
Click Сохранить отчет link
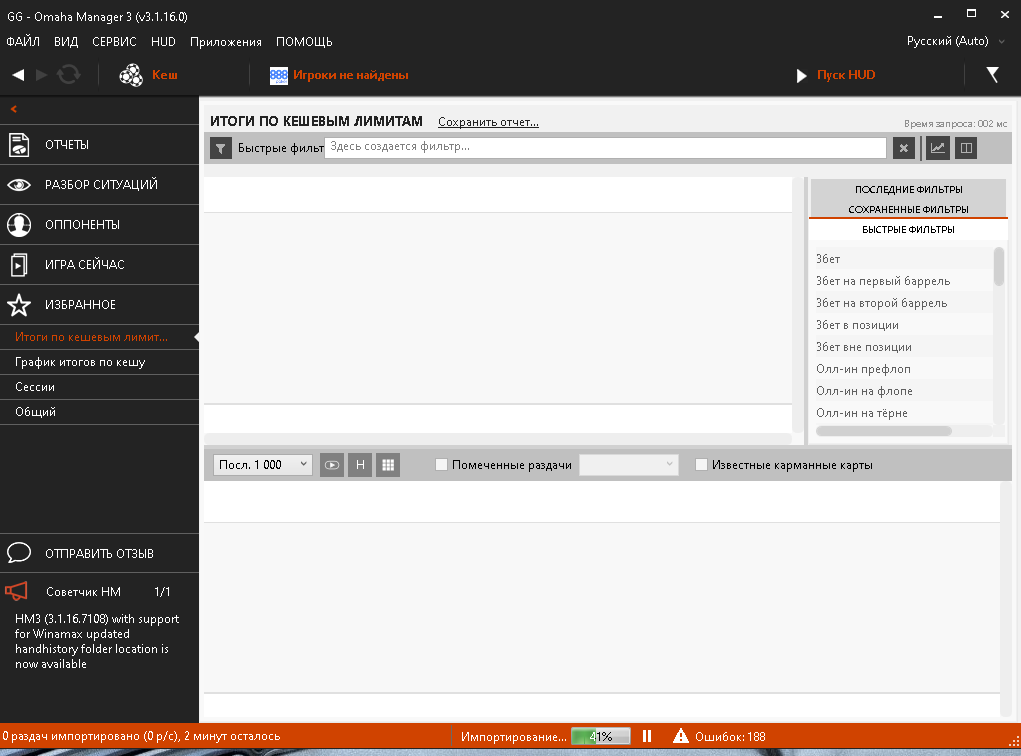click(x=488, y=122)
